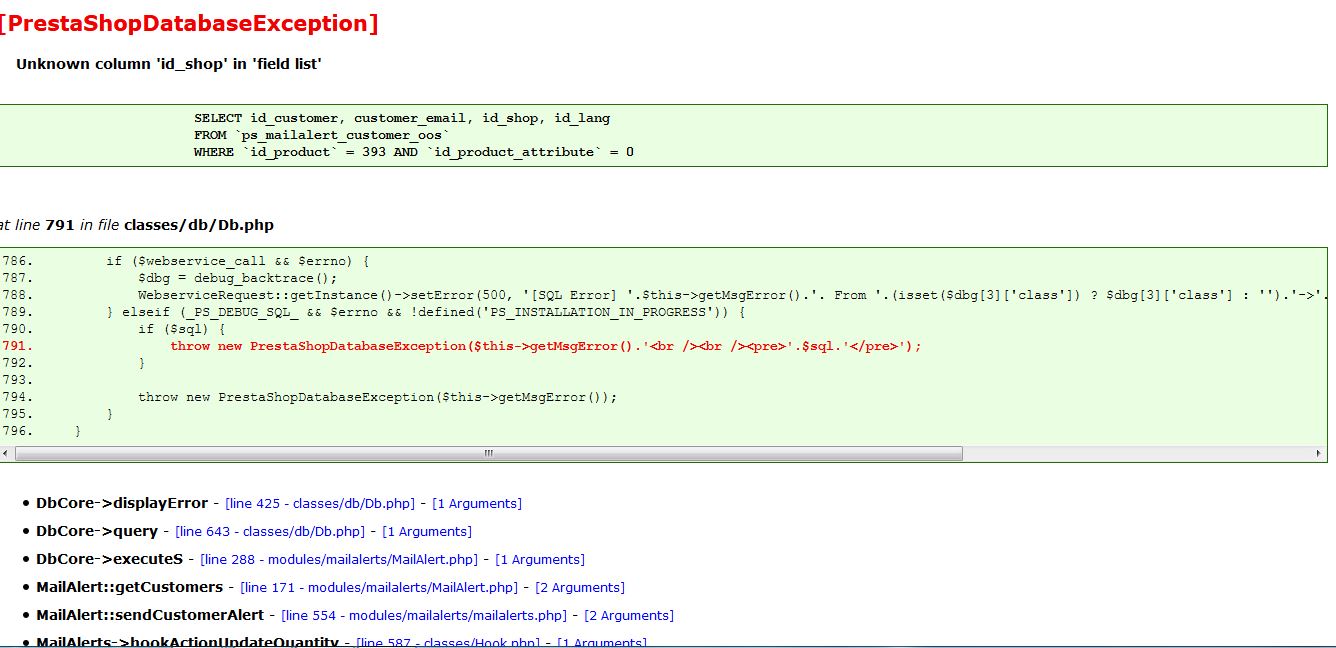Click the PrestaShopDatabaseException heading

[189, 24]
